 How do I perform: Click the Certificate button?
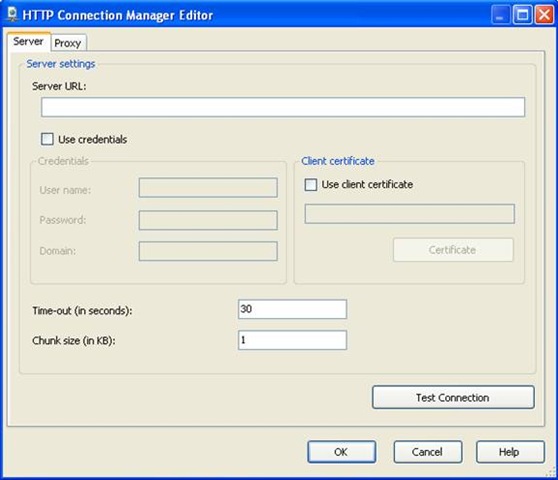[x=453, y=250]
